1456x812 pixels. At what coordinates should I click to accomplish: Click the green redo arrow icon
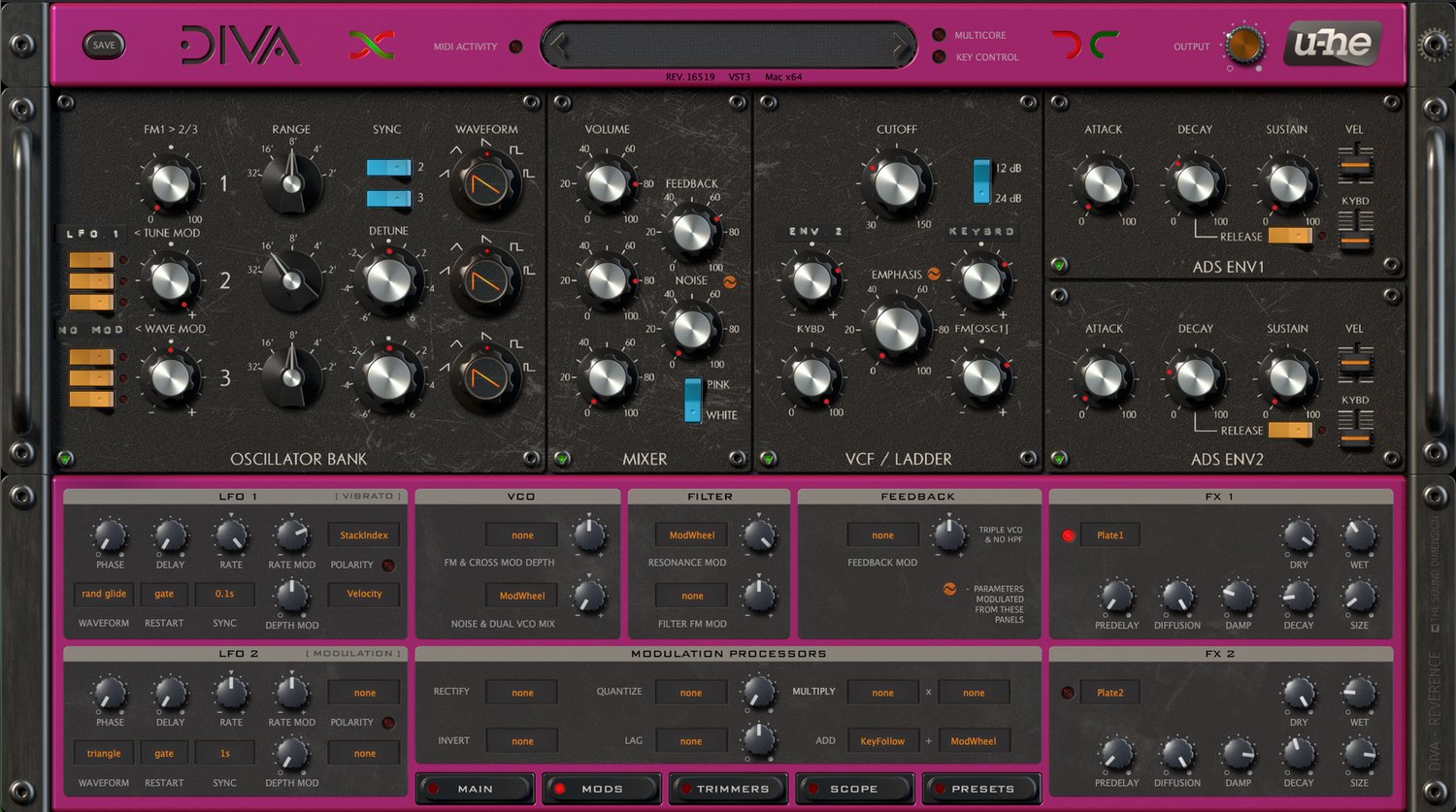(x=1104, y=45)
